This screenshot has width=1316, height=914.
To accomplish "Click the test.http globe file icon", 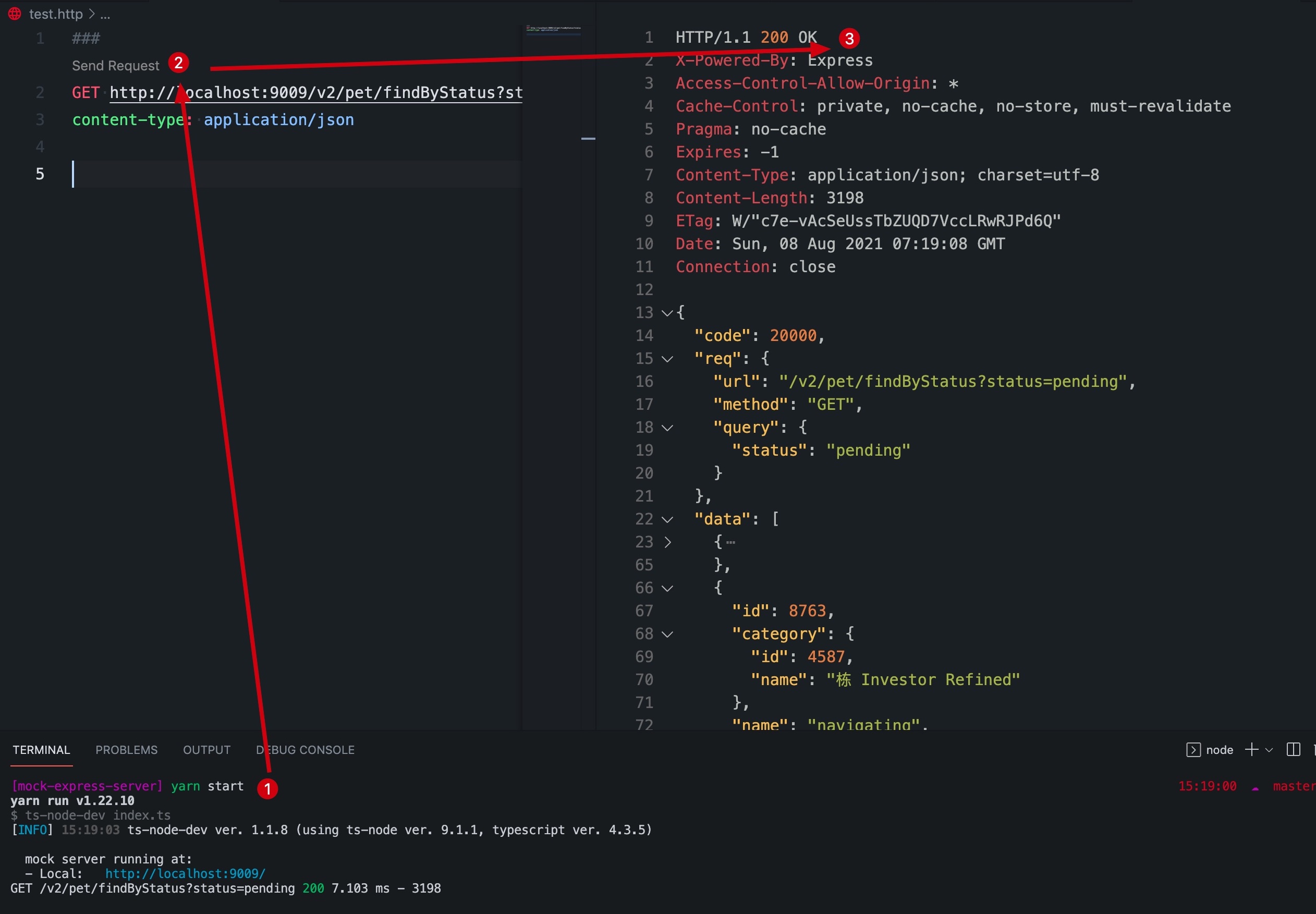I will 15,14.
